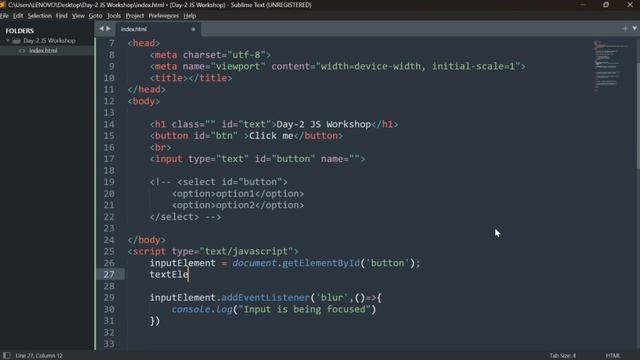Click the closing body tag on line 24
This screenshot has height=360, width=640.
pyautogui.click(x=147, y=240)
